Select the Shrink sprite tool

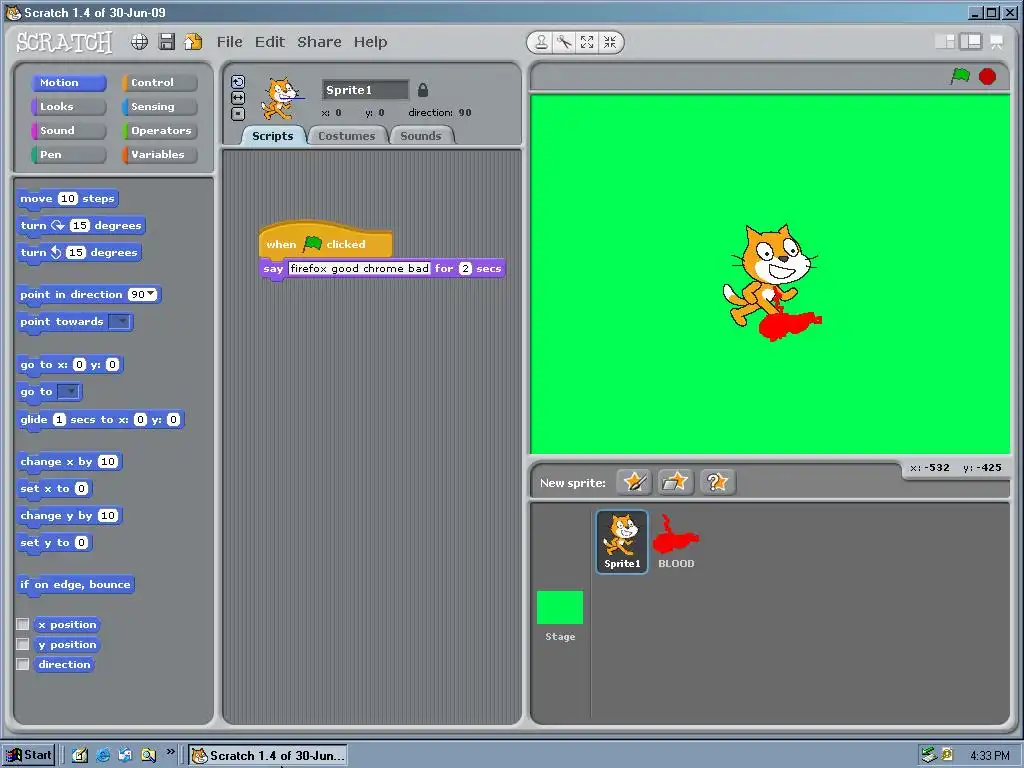coord(610,42)
